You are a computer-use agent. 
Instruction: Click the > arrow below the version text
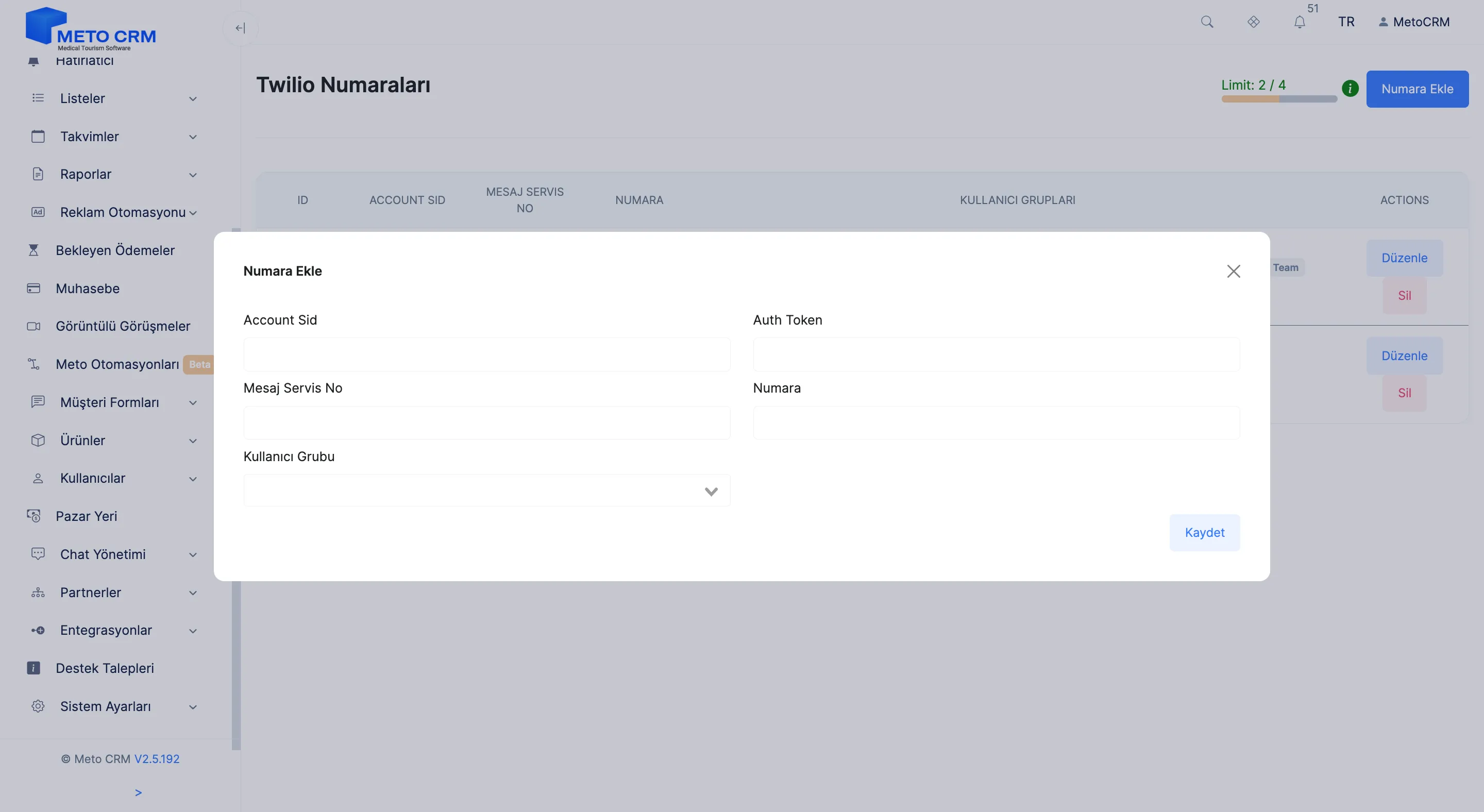click(x=138, y=793)
